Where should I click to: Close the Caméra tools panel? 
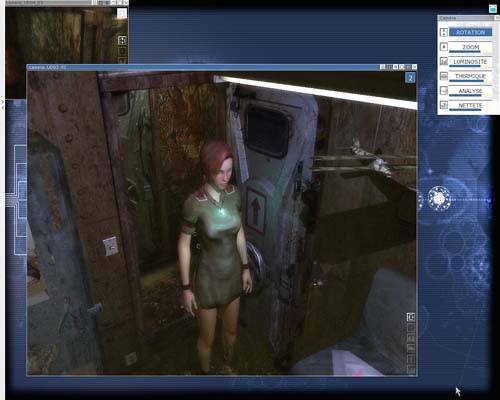[x=497, y=18]
